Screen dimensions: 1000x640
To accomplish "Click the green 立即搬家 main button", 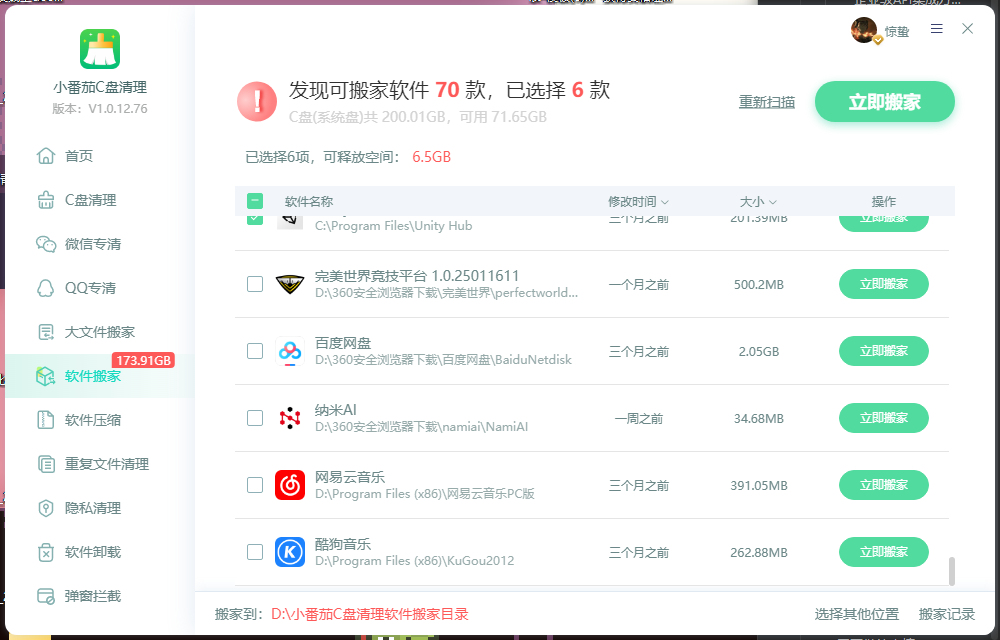I will click(x=884, y=101).
